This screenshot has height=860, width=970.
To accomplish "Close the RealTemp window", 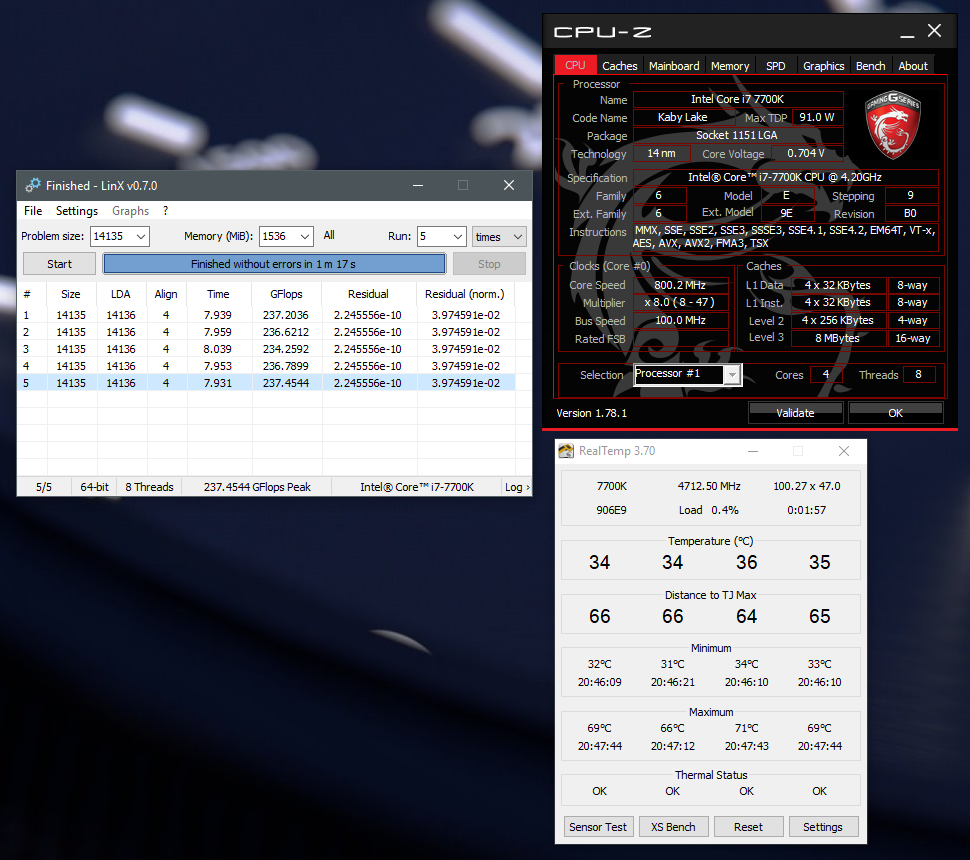I will [844, 451].
